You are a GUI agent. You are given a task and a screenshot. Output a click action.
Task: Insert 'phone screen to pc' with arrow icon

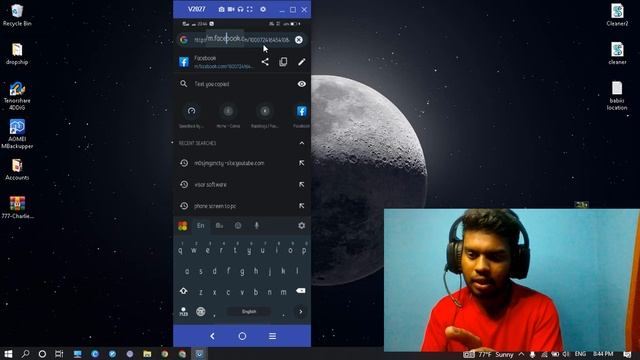pos(302,206)
